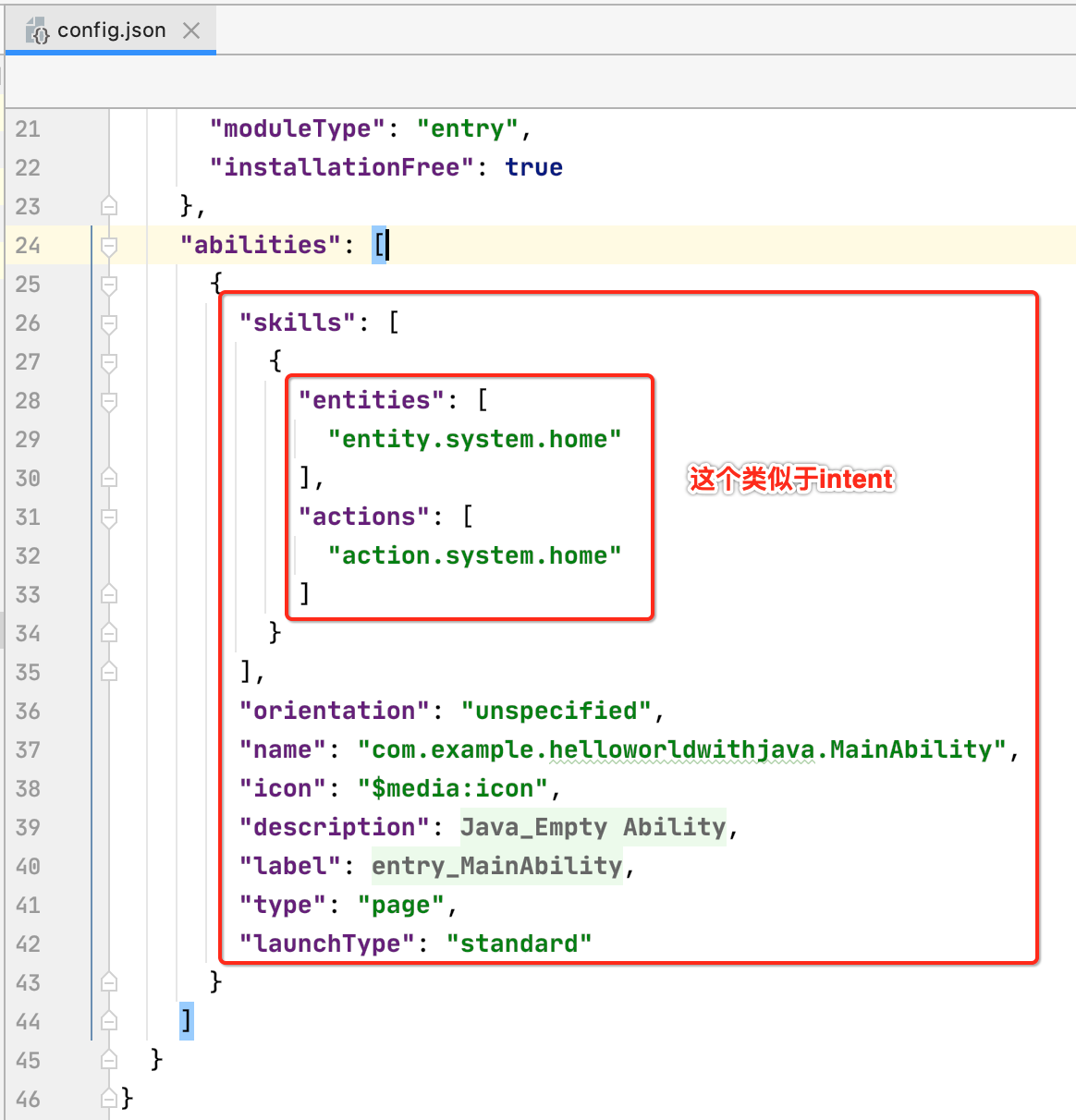
Task: Click the true boolean value
Action: click(534, 167)
